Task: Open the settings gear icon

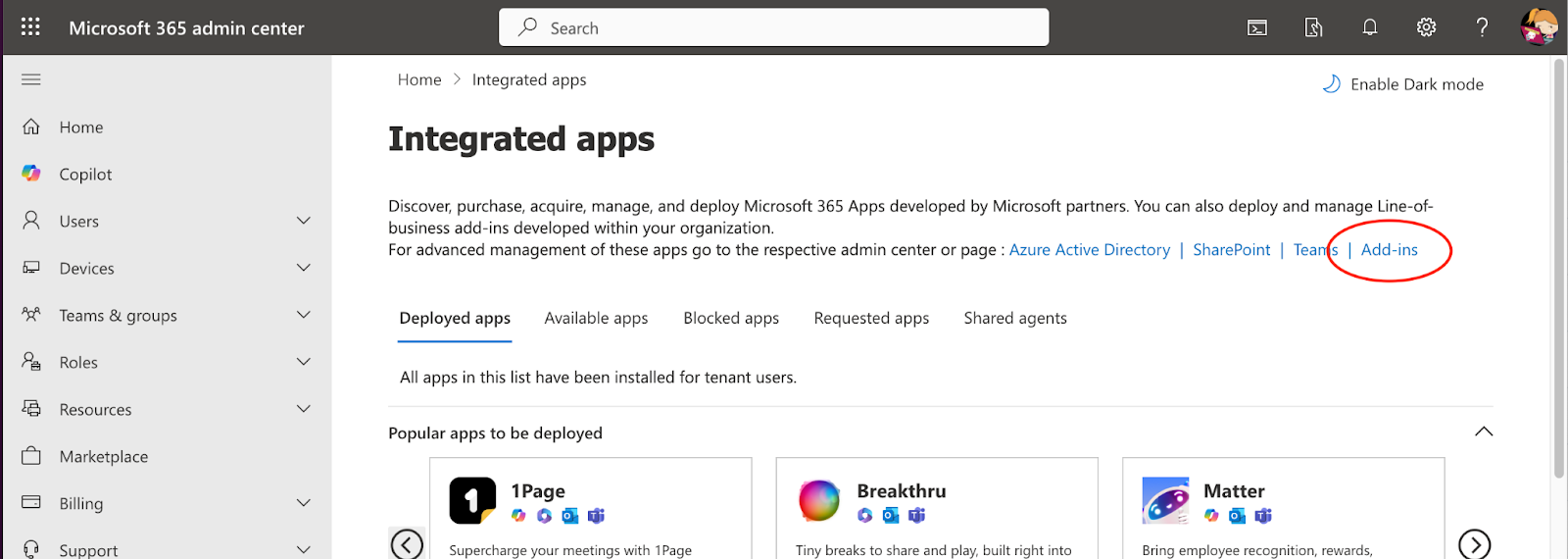Action: [x=1426, y=27]
